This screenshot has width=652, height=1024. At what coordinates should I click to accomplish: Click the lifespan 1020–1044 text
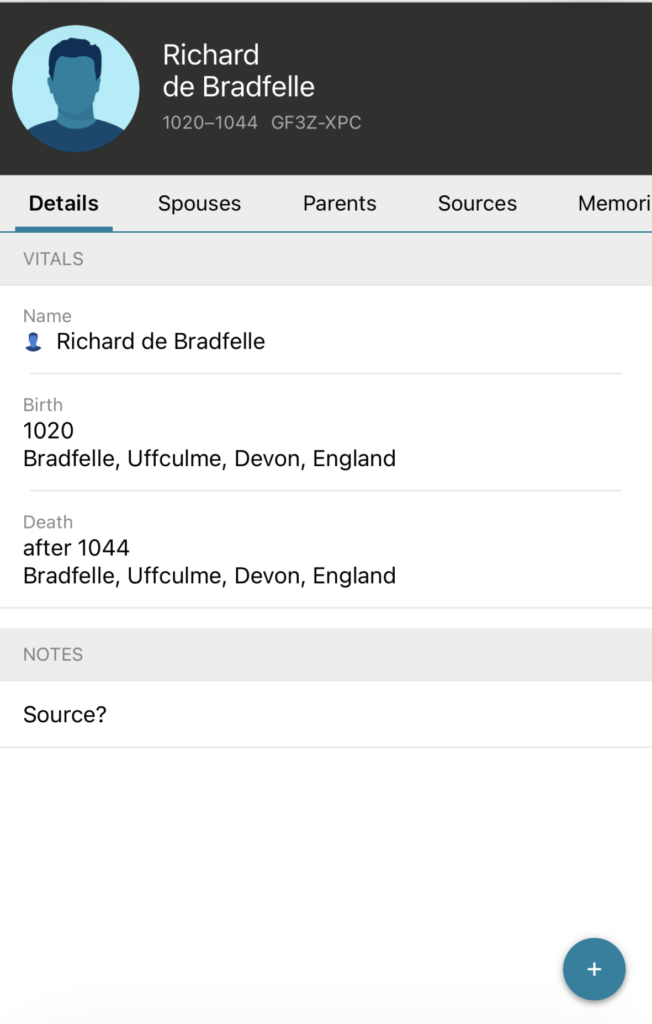coord(210,124)
